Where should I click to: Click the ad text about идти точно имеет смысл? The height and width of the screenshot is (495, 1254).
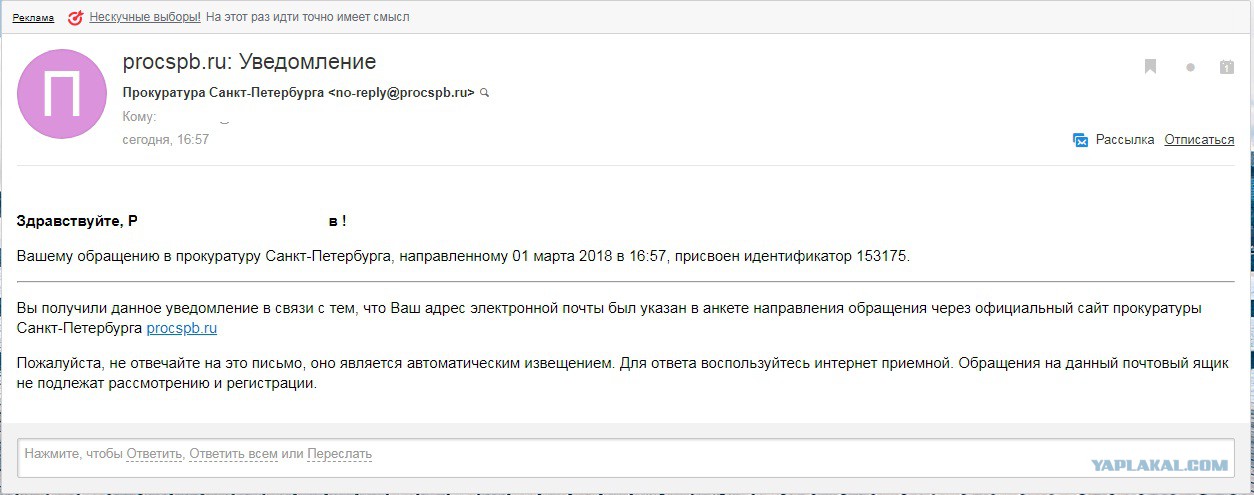307,17
